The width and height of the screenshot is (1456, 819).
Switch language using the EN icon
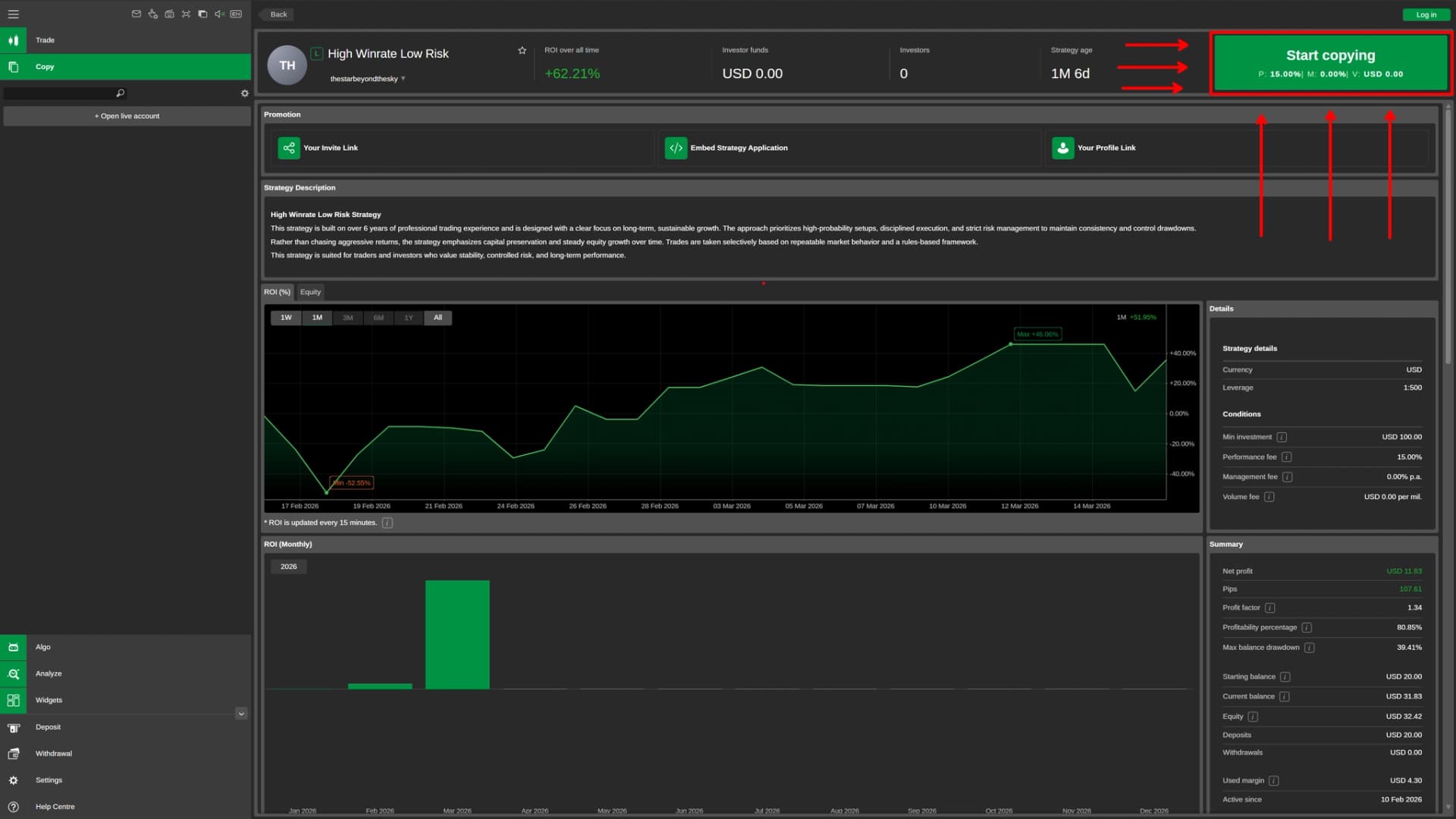coord(236,14)
